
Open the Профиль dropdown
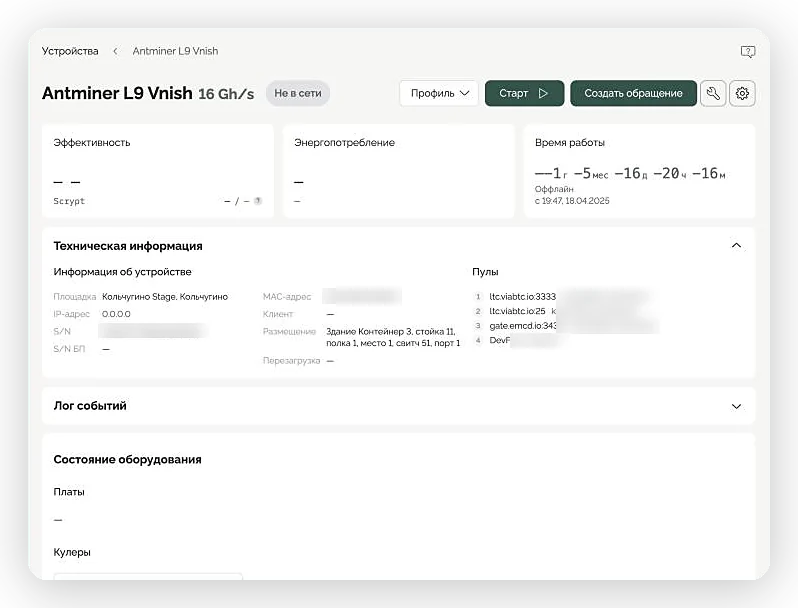coord(439,93)
